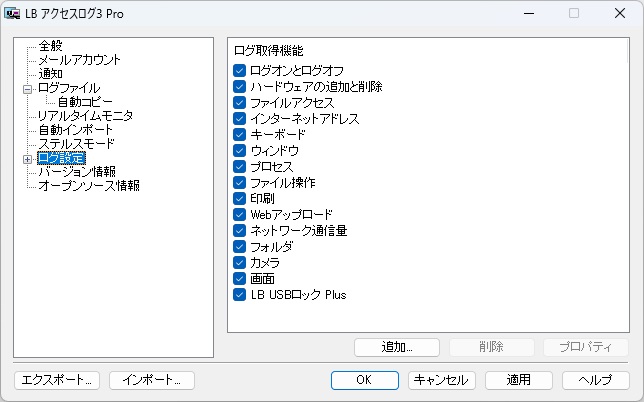Open リアルタイムモニタ settings
644x402 pixels.
[x=85, y=116]
